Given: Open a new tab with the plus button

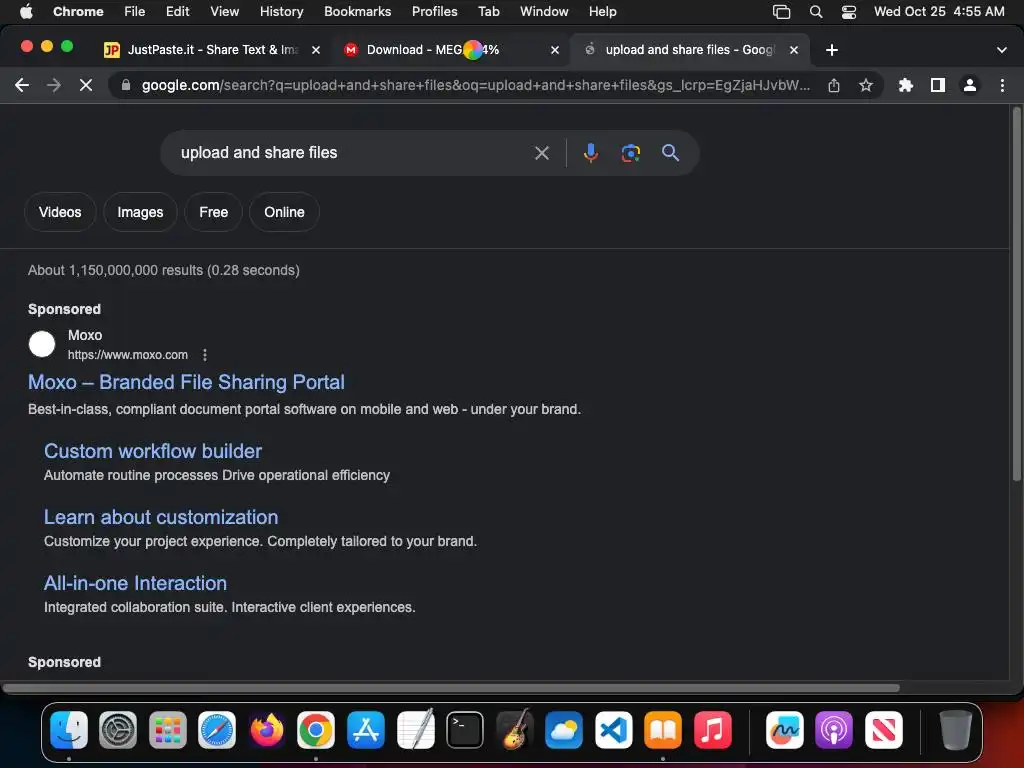Looking at the screenshot, I should click(831, 50).
